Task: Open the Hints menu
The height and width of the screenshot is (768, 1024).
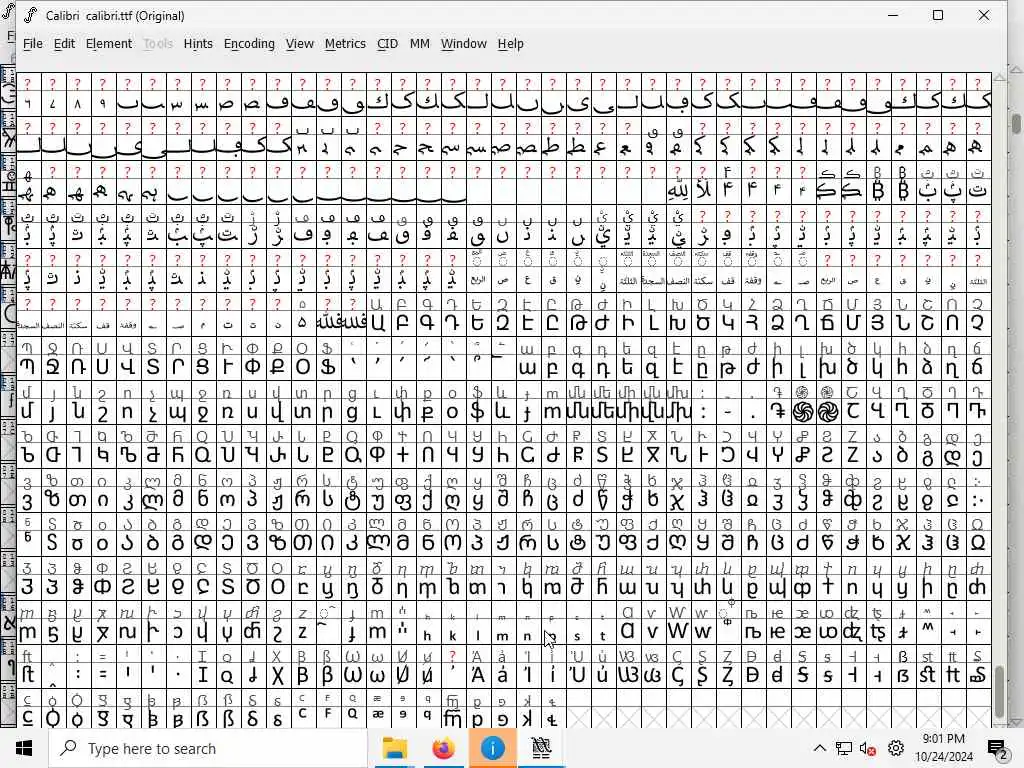Action: point(198,44)
